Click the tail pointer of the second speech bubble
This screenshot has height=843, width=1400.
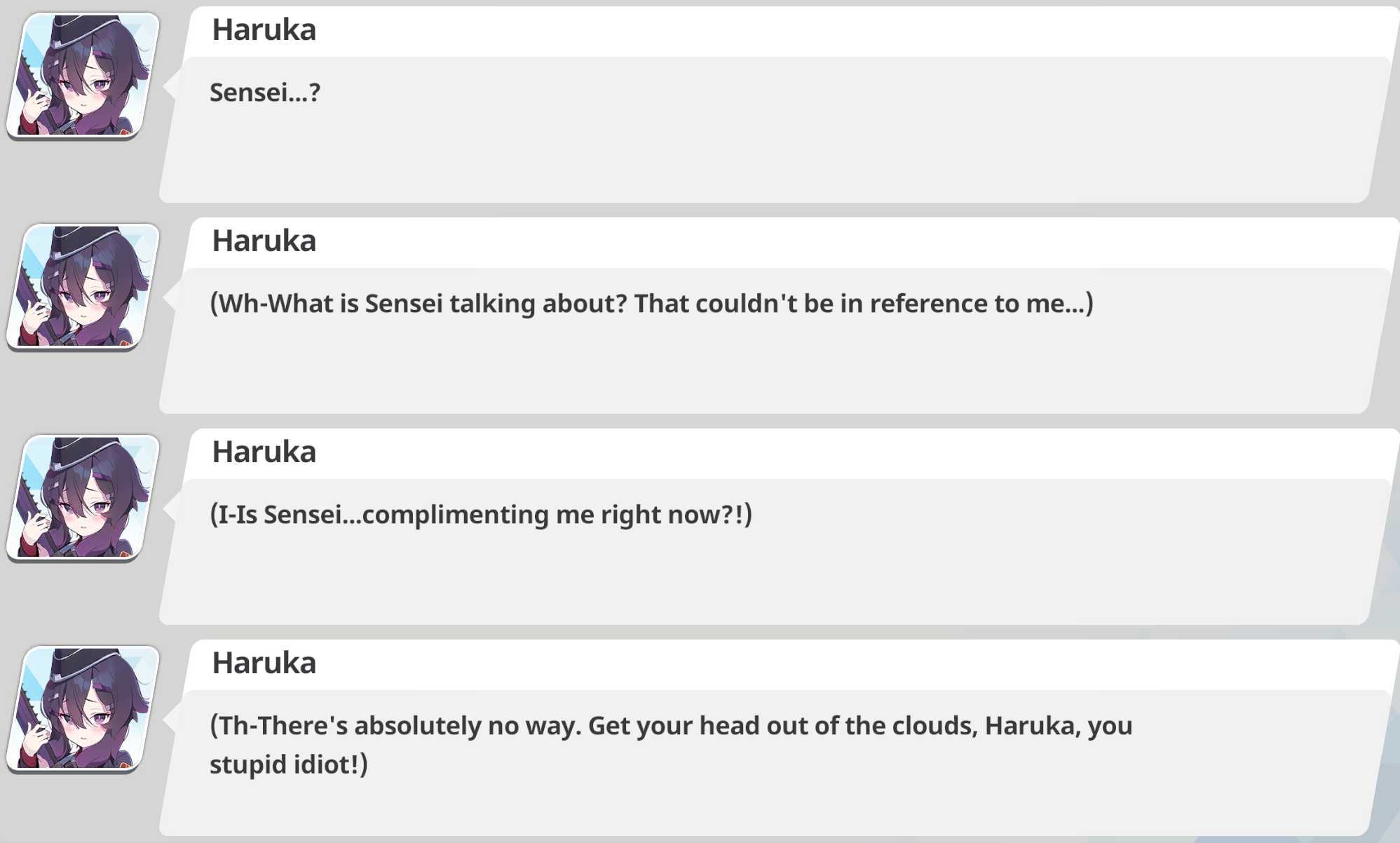coord(170,298)
